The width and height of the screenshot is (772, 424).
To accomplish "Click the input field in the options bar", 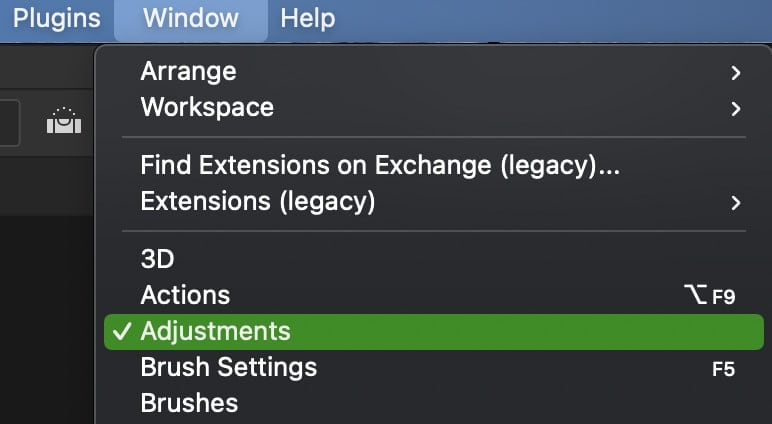I will 9,122.
